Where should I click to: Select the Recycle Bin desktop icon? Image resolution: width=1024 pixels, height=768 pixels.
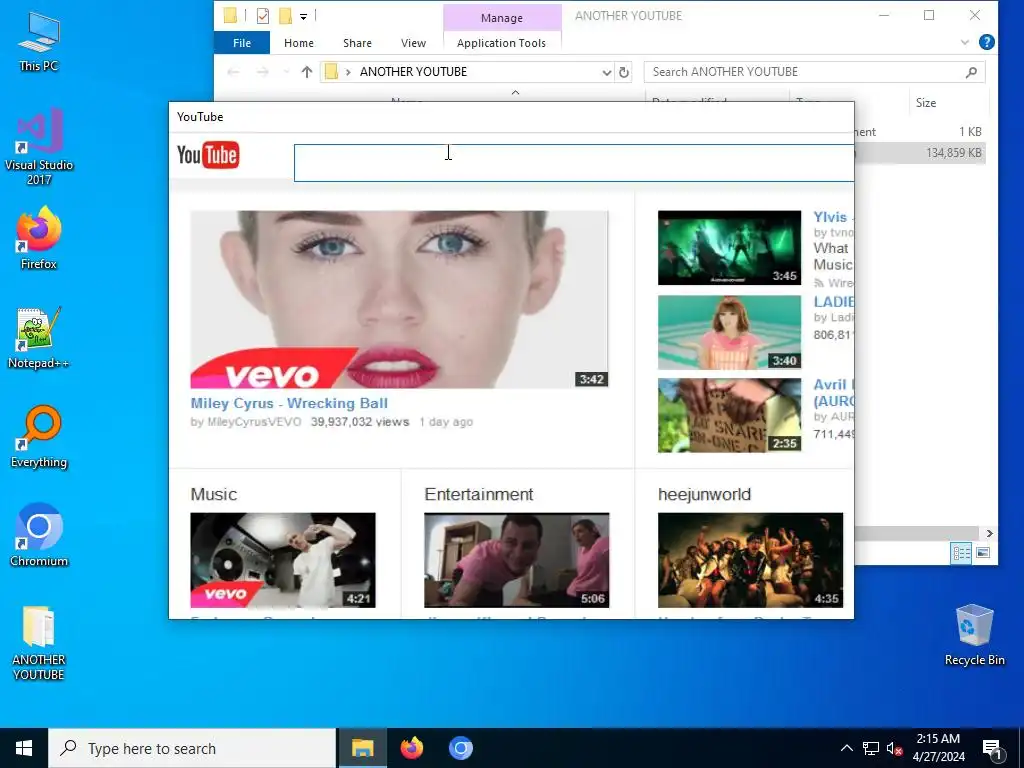[974, 635]
